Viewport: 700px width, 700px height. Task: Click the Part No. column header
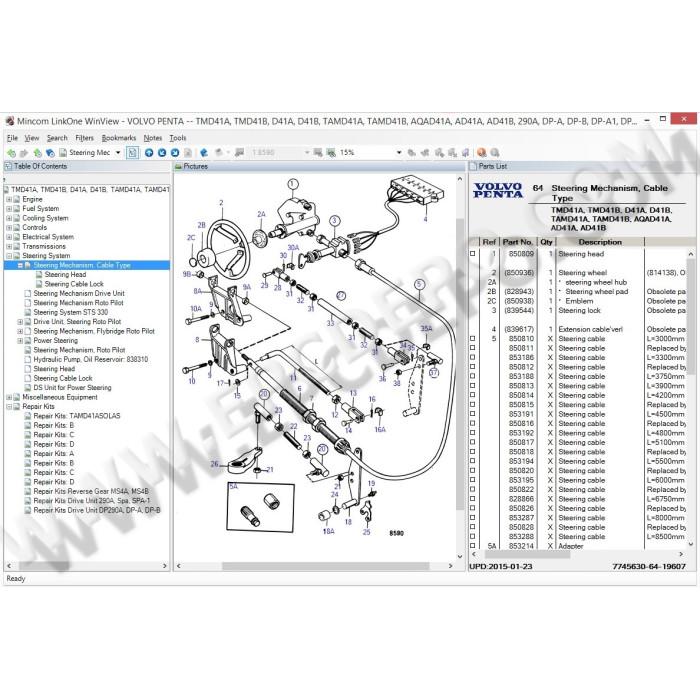click(517, 242)
